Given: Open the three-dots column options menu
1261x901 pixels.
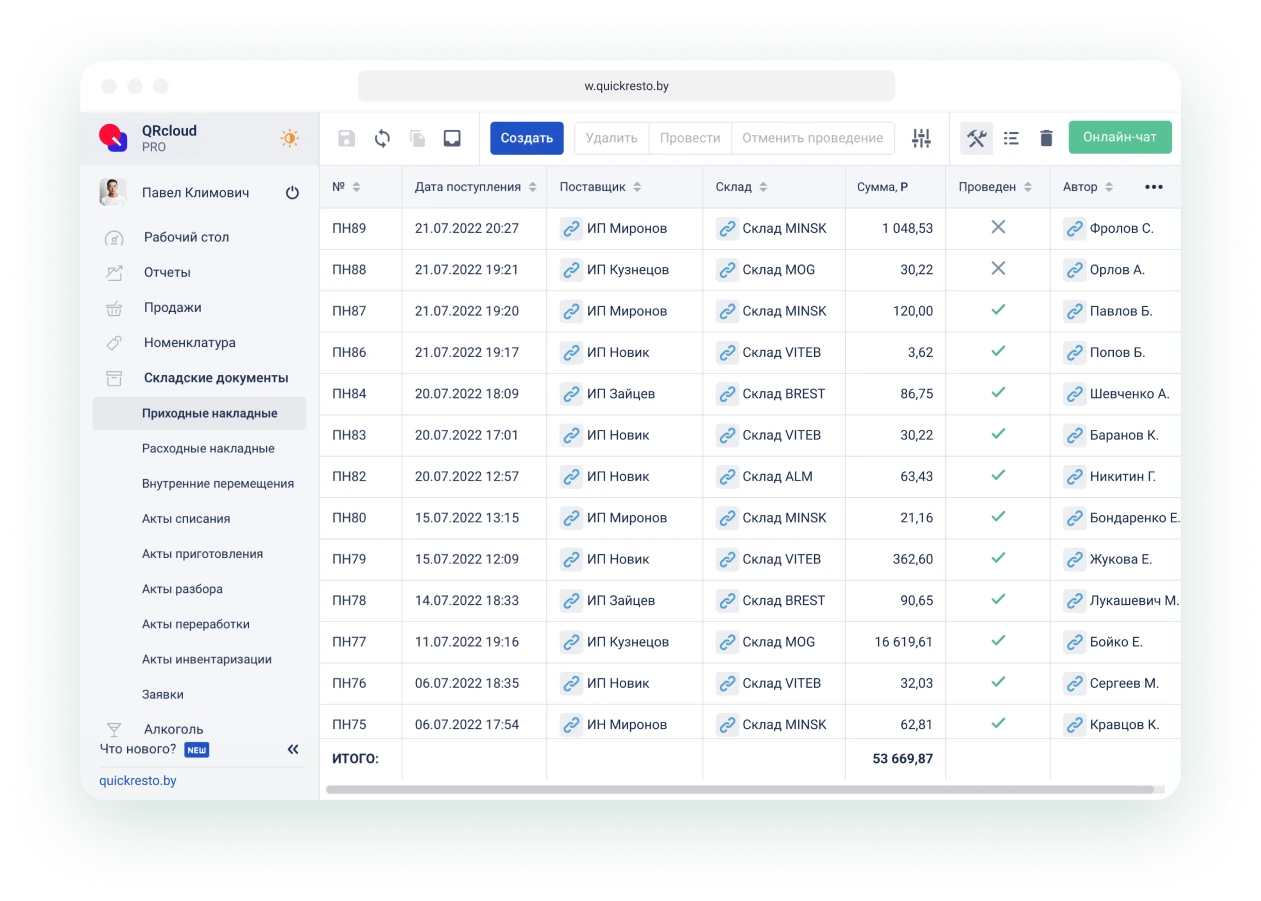Looking at the screenshot, I should (1153, 187).
